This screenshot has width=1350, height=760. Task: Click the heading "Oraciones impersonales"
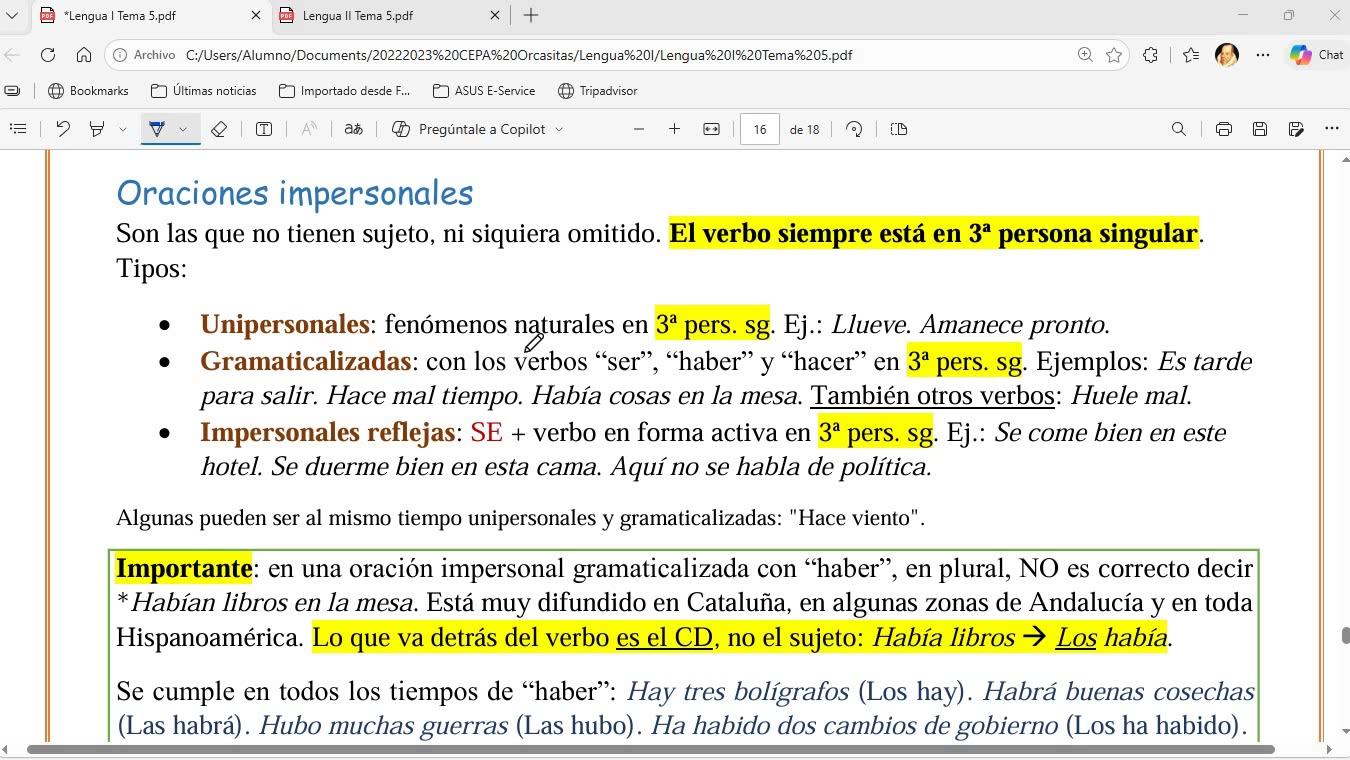point(295,193)
